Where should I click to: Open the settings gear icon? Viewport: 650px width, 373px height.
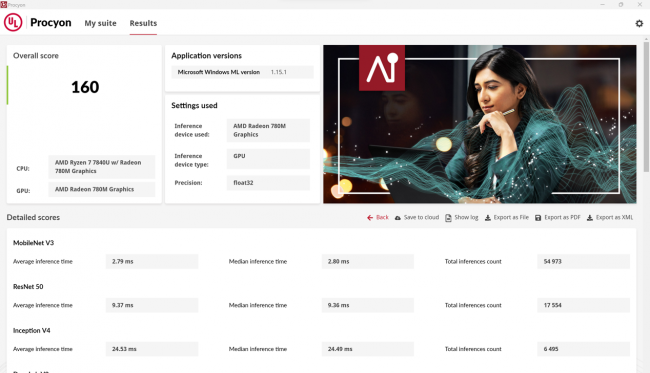[x=639, y=23]
